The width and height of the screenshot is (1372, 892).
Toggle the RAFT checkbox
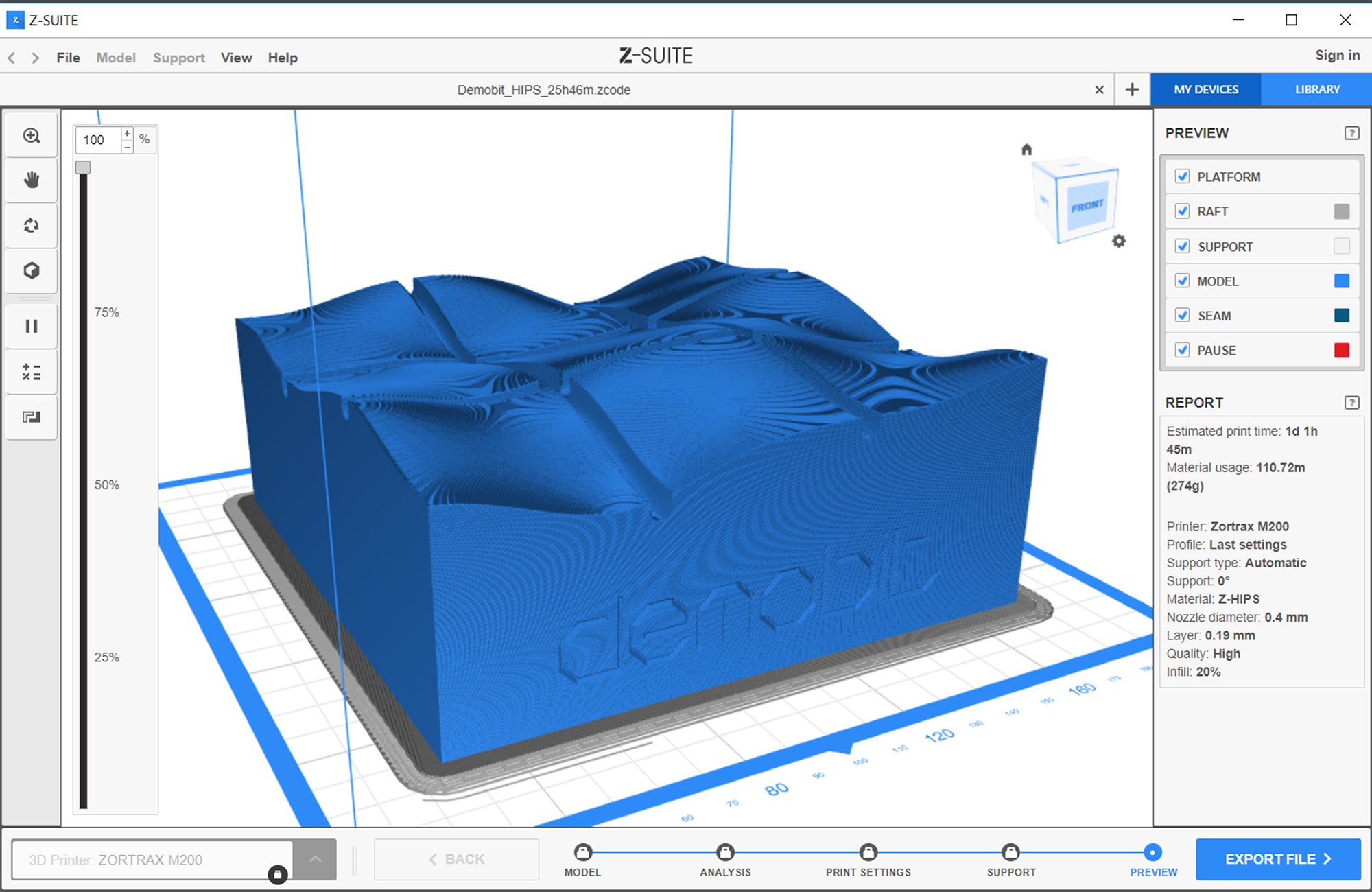point(1182,211)
